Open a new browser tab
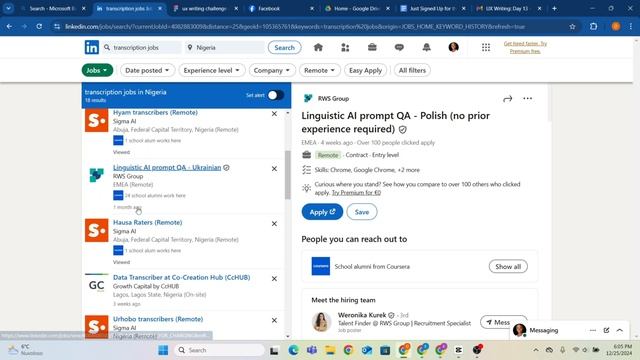 pos(554,8)
